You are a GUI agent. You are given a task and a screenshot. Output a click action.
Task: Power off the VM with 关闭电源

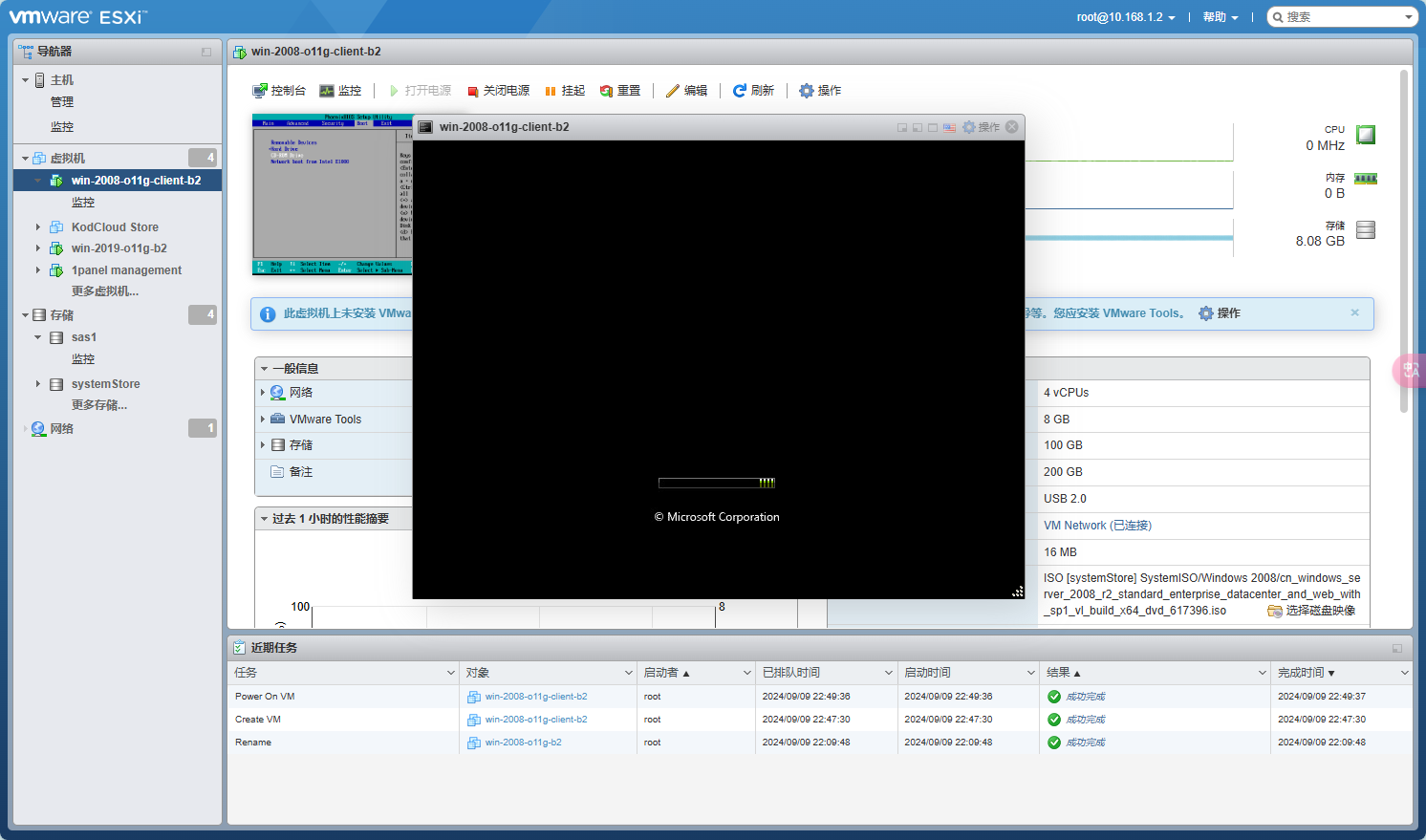(x=499, y=91)
